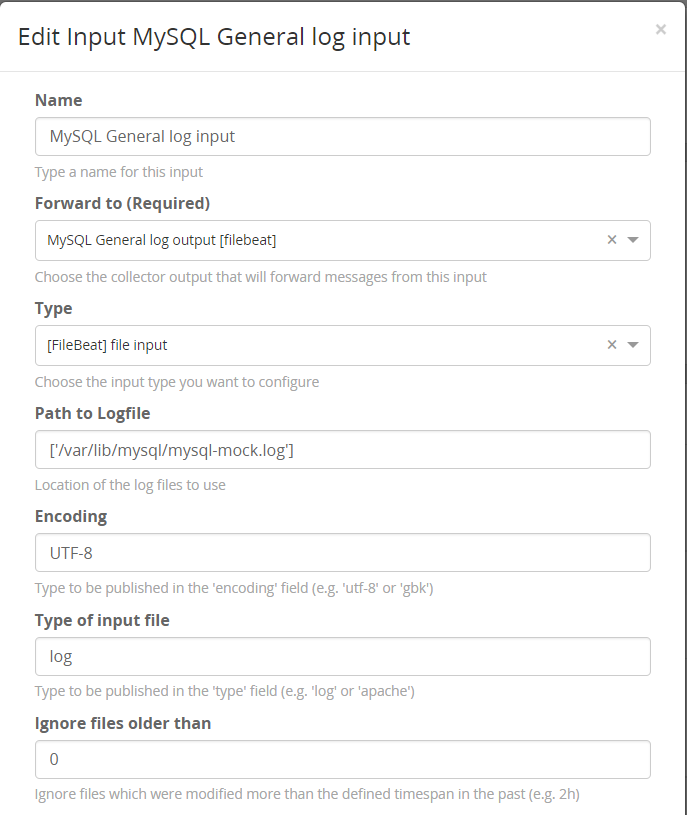Click the Type label above the dropdown
The height and width of the screenshot is (815, 687).
54,308
